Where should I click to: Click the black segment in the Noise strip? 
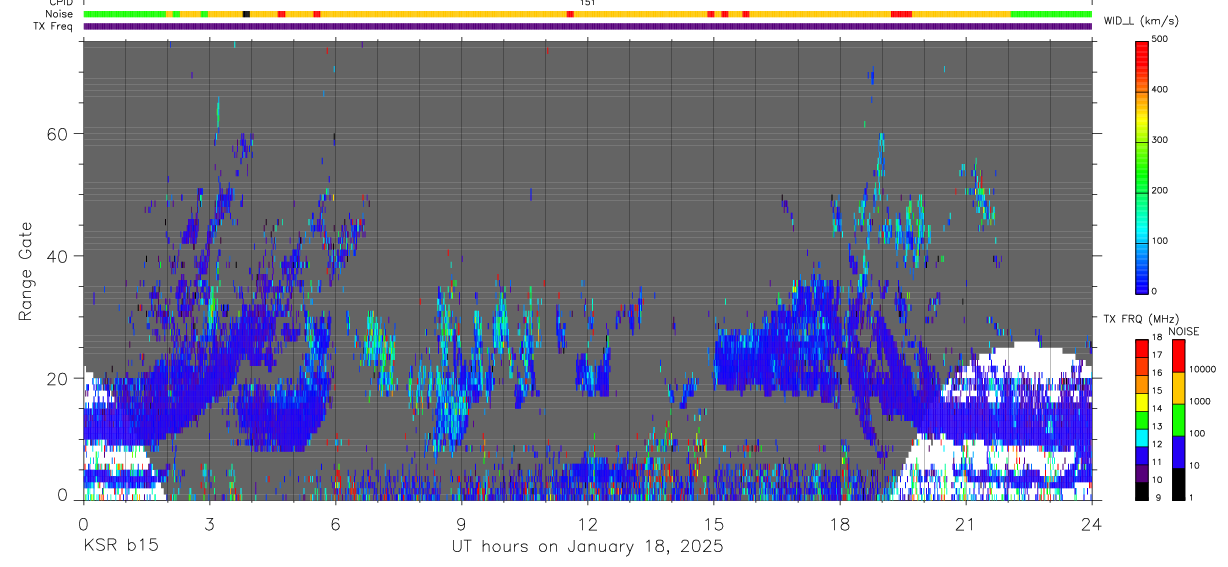(x=246, y=14)
